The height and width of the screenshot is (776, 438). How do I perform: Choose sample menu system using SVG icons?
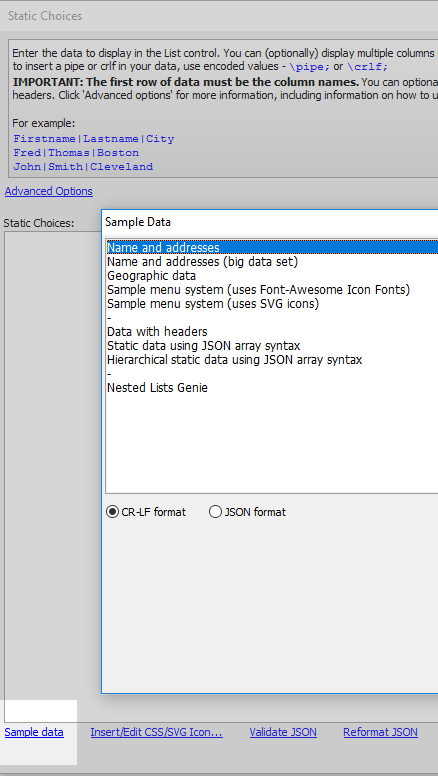tap(272, 303)
